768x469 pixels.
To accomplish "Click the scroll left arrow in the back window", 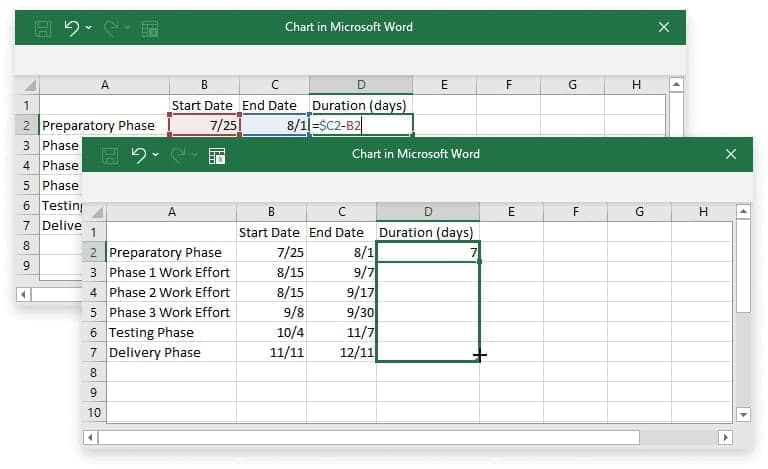I will pyautogui.click(x=24, y=294).
